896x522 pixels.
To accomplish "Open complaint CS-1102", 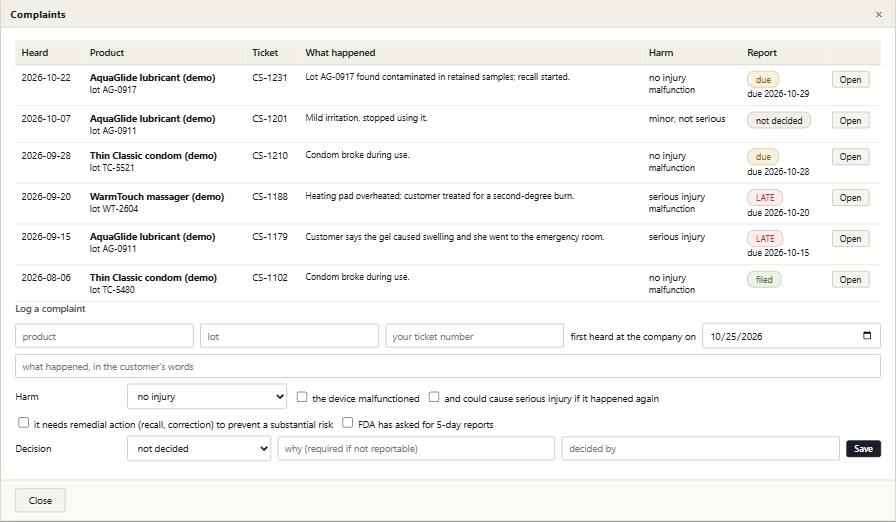I will pyautogui.click(x=850, y=280).
